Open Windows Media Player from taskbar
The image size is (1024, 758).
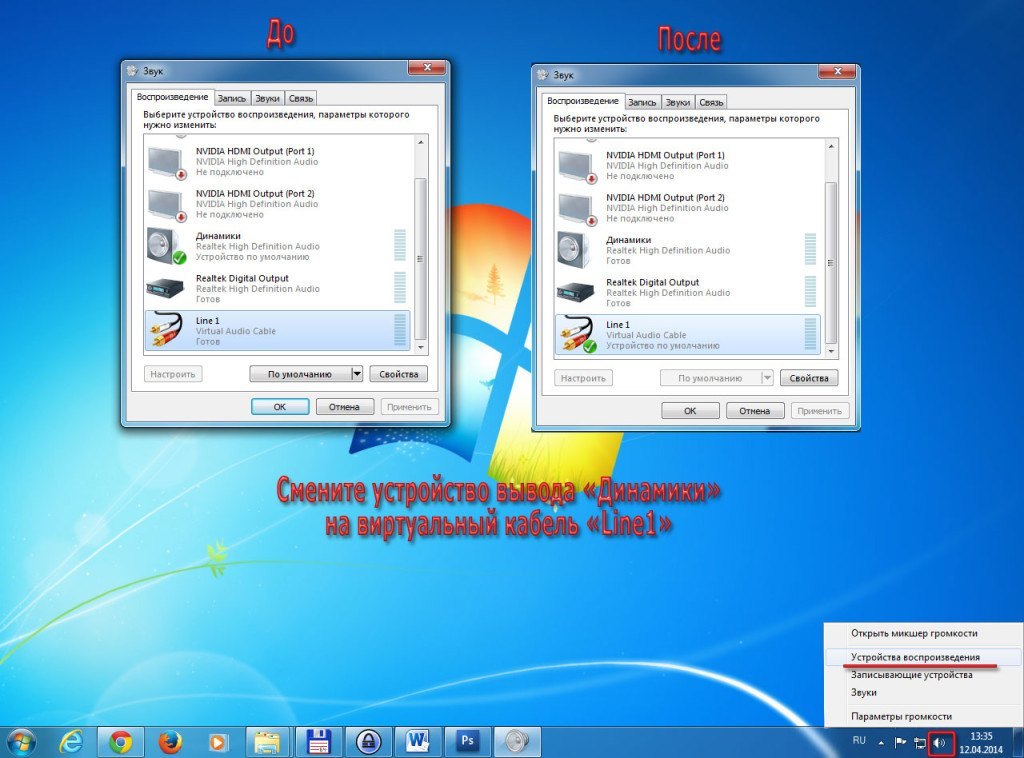tap(217, 741)
